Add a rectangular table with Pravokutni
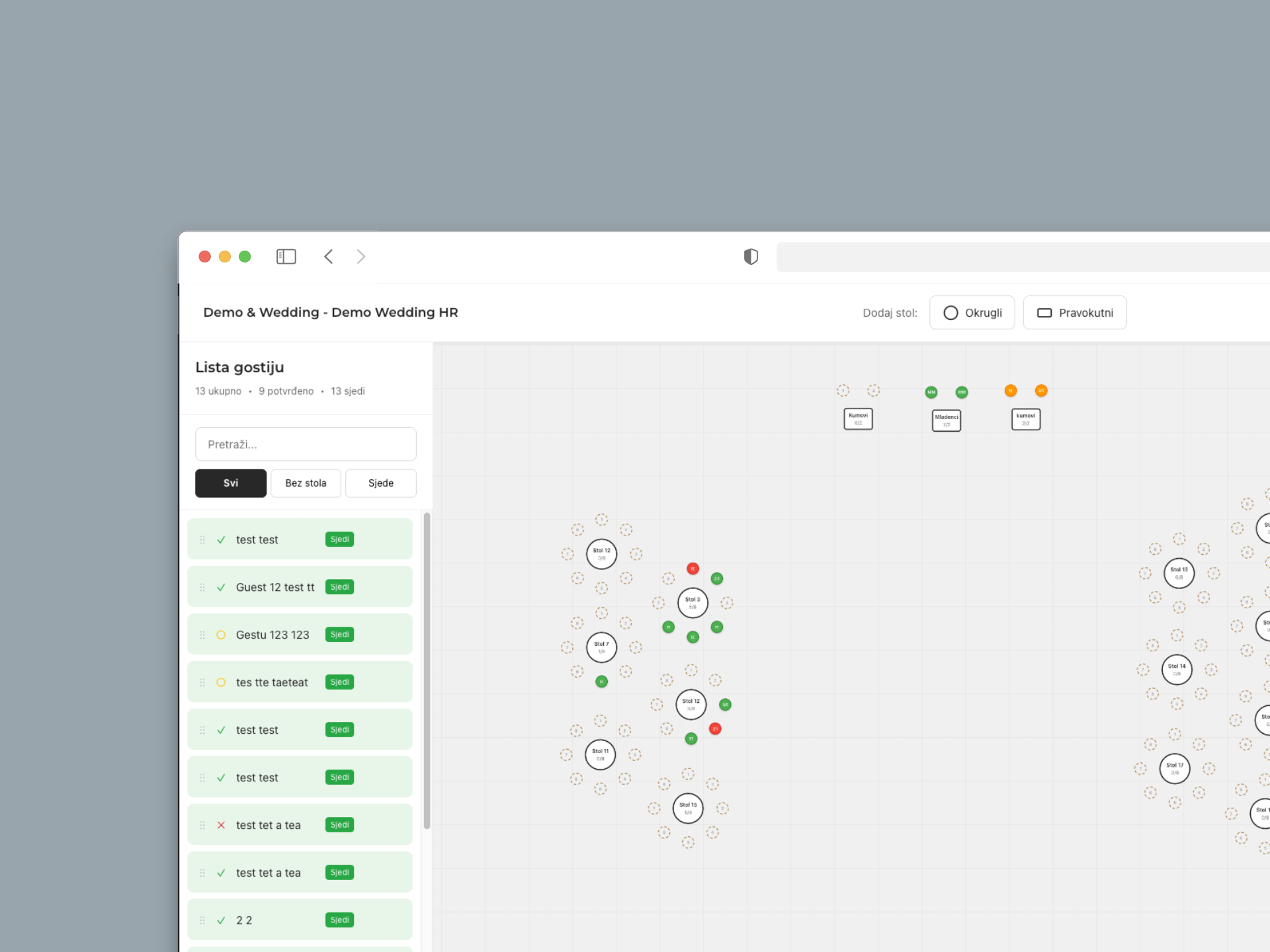 [1075, 313]
